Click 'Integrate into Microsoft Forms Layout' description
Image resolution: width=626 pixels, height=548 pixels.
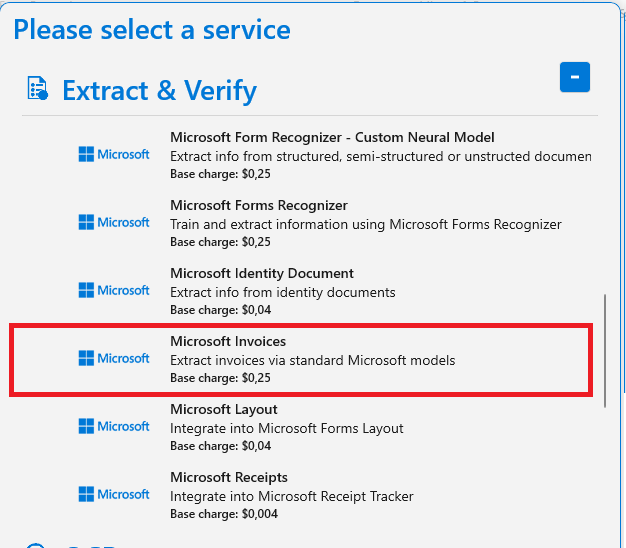[x=287, y=428]
